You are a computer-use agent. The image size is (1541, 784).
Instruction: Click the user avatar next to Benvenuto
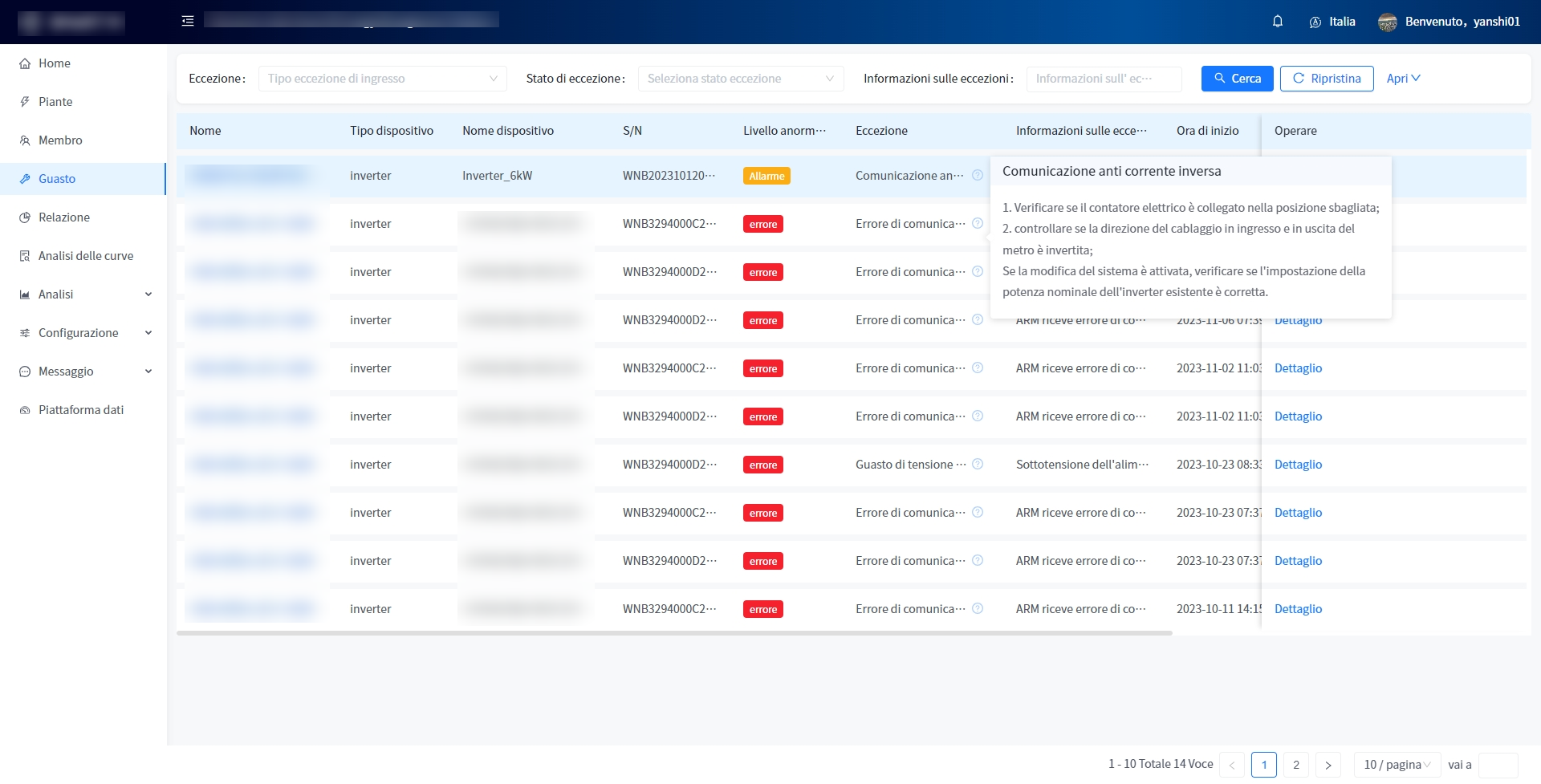(x=1387, y=22)
